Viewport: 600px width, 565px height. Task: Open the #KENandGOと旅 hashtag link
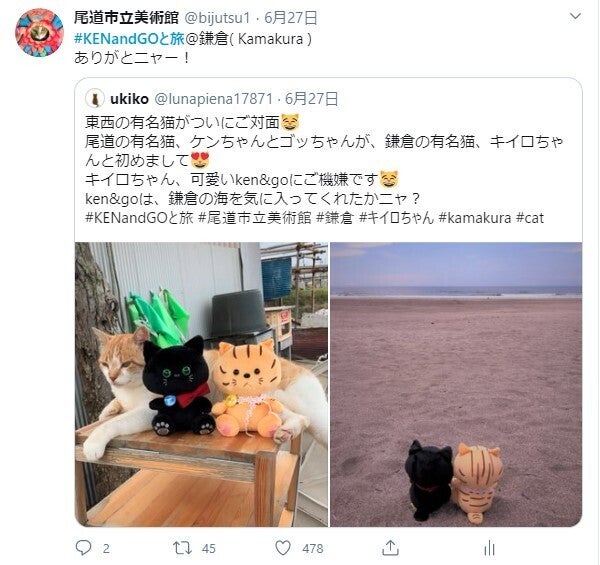(129, 39)
